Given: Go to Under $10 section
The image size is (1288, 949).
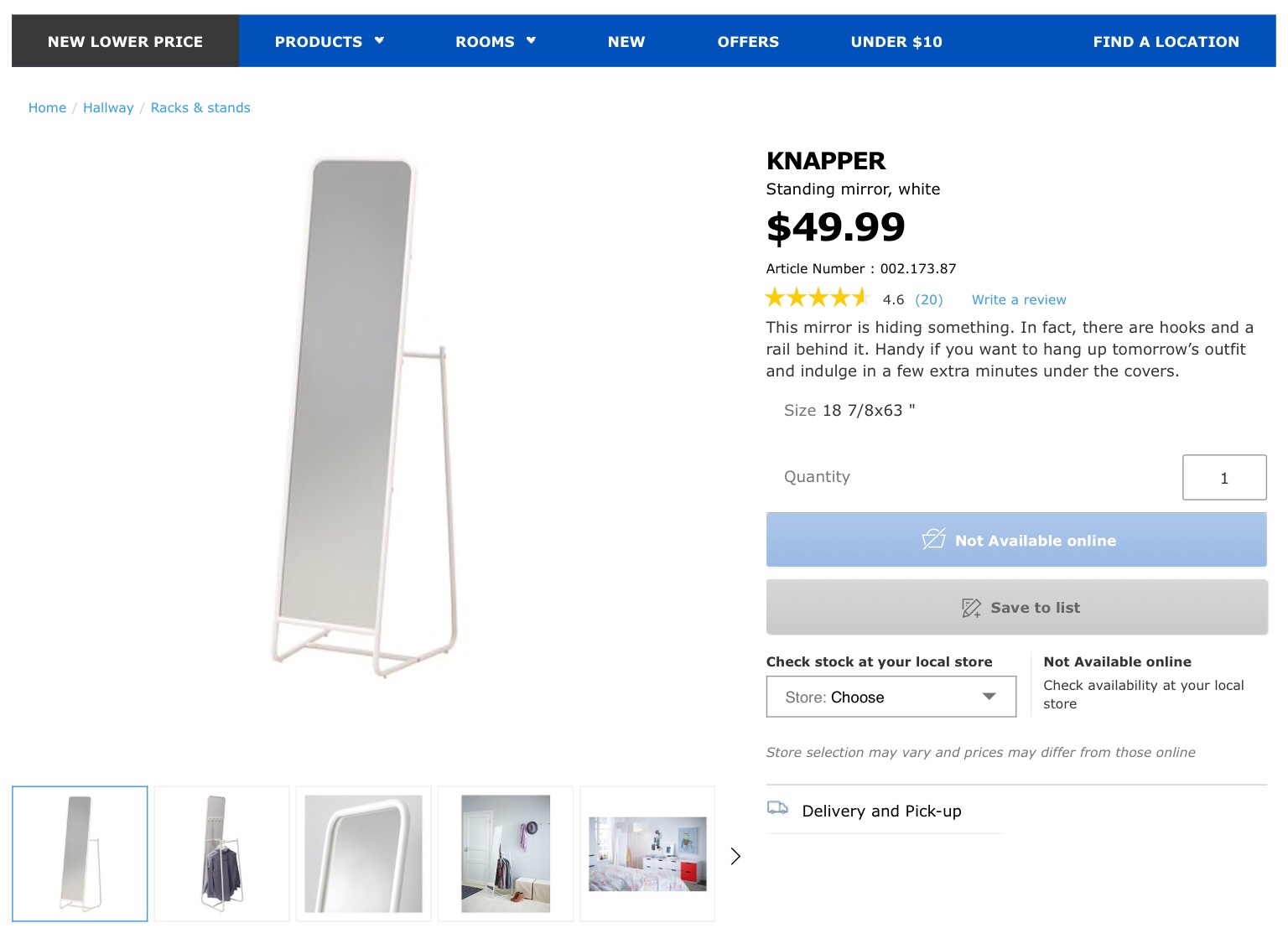Looking at the screenshot, I should pyautogui.click(x=896, y=42).
